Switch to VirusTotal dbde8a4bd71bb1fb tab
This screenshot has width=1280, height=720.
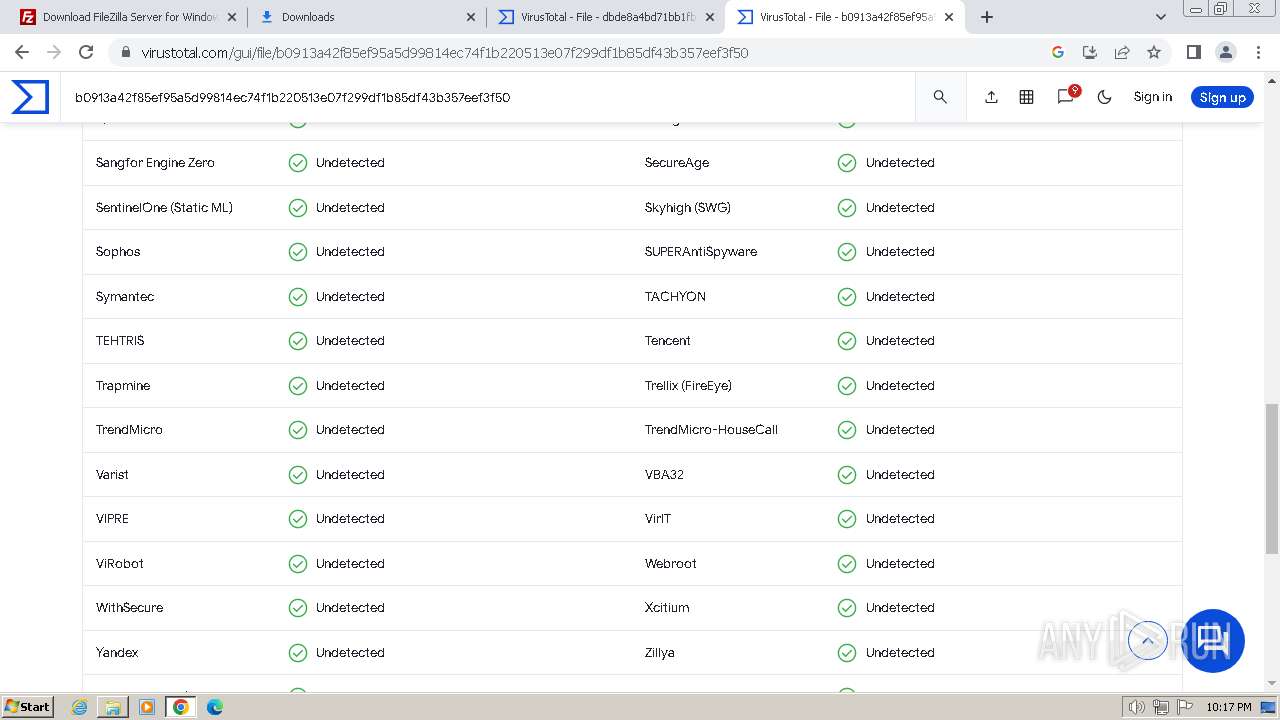605,17
